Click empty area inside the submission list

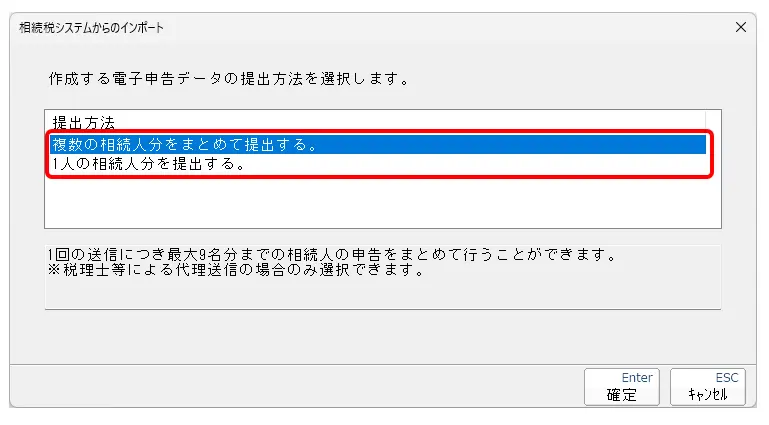point(380,205)
